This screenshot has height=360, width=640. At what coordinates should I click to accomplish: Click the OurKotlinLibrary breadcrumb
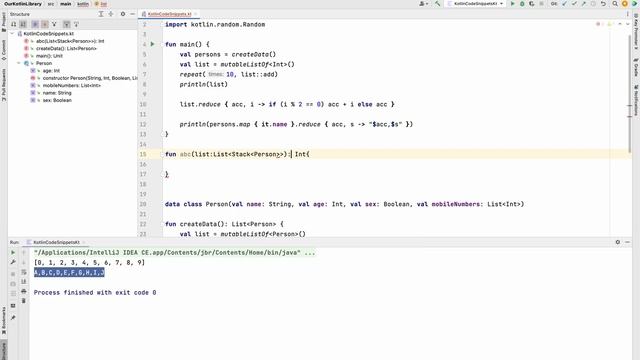23,4
